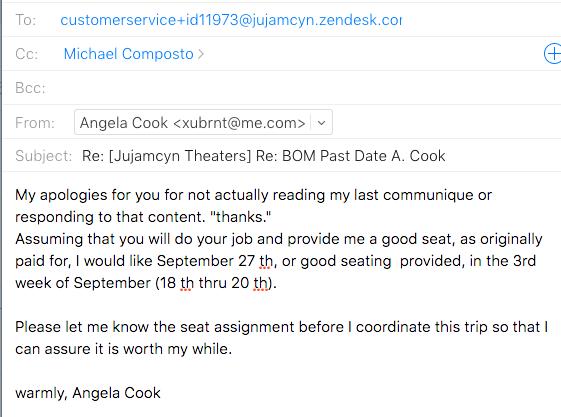
Task: Click the add contact plus icon
Action: [x=553, y=54]
